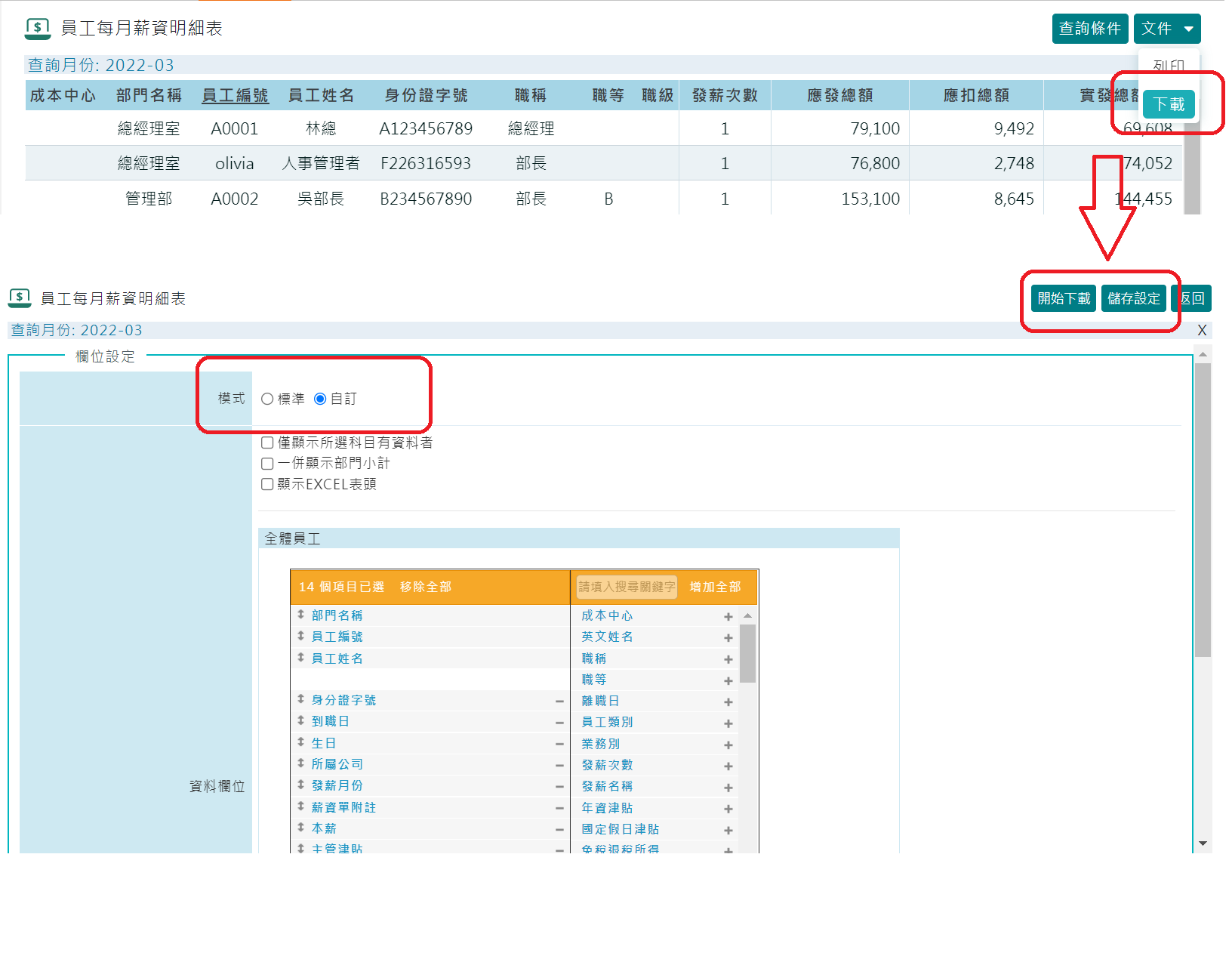Click the field search keyword input box
Viewport: 1232px width, 956px height.
click(x=627, y=587)
